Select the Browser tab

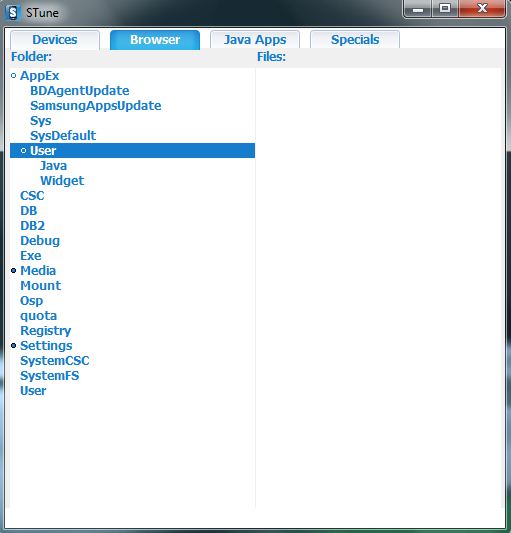155,39
